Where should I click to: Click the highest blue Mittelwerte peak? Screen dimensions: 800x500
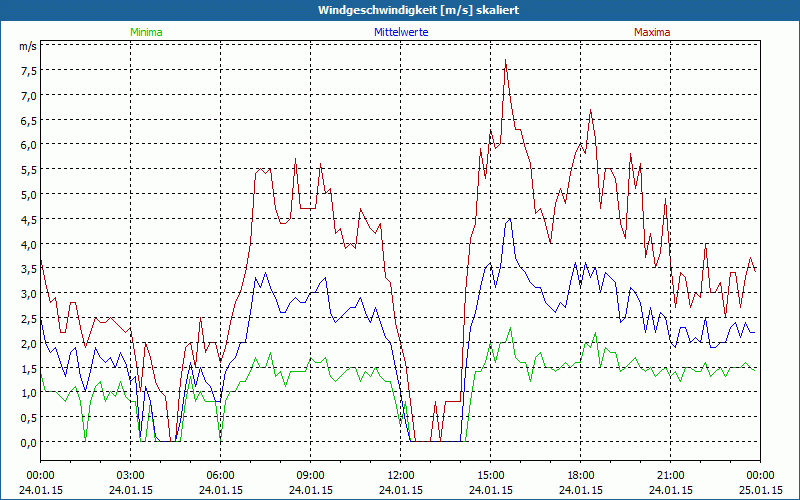coord(508,220)
